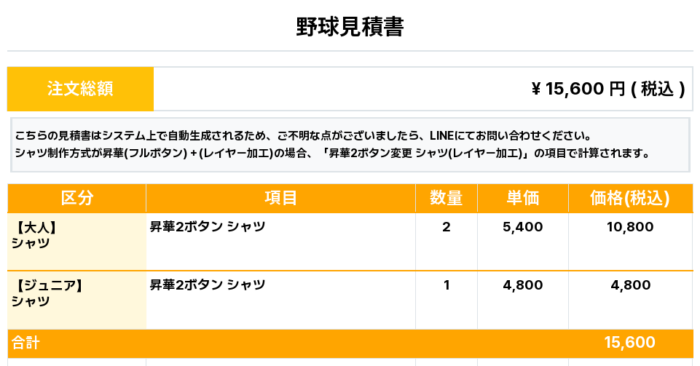Click the ¥ 15,600 円 total amount
Viewport: 700px width, 366px height.
(x=608, y=89)
